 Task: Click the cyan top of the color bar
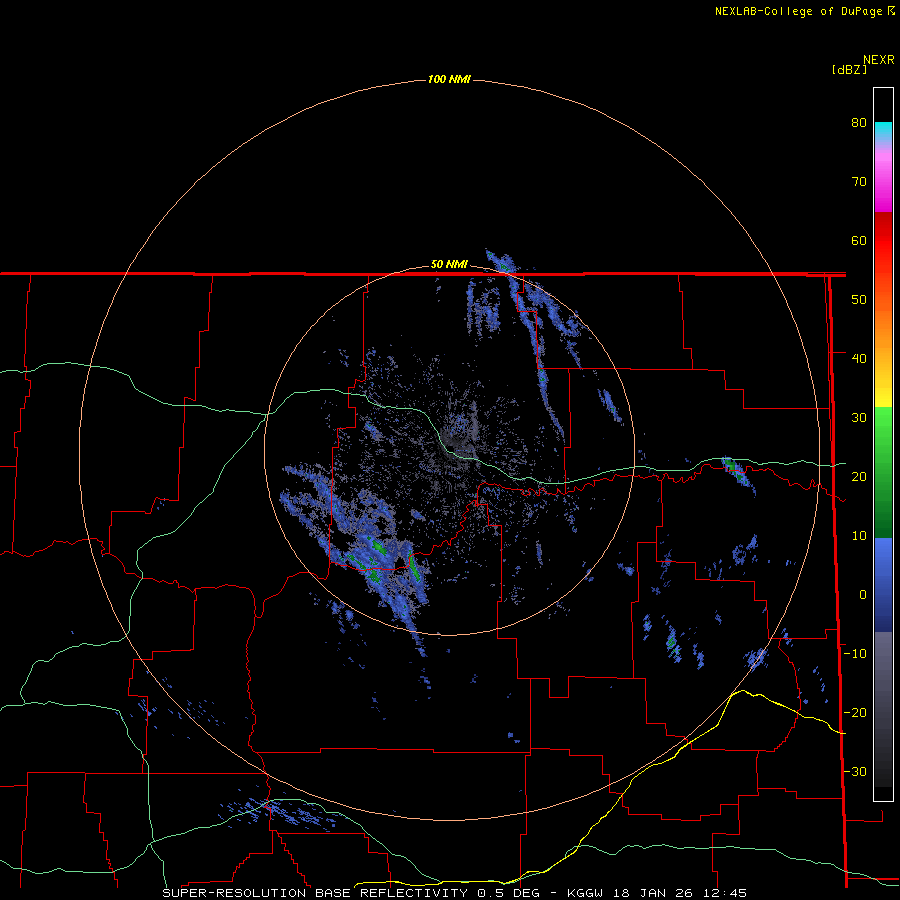pyautogui.click(x=883, y=130)
